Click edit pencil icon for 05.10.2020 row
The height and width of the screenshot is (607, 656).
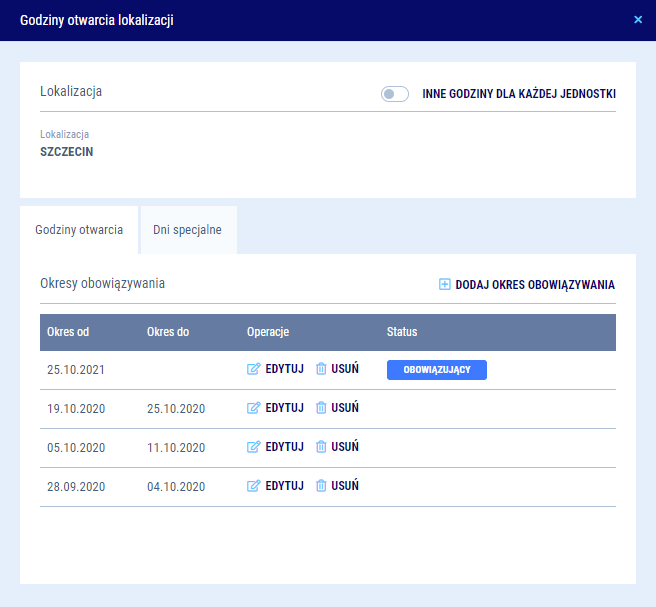253,447
